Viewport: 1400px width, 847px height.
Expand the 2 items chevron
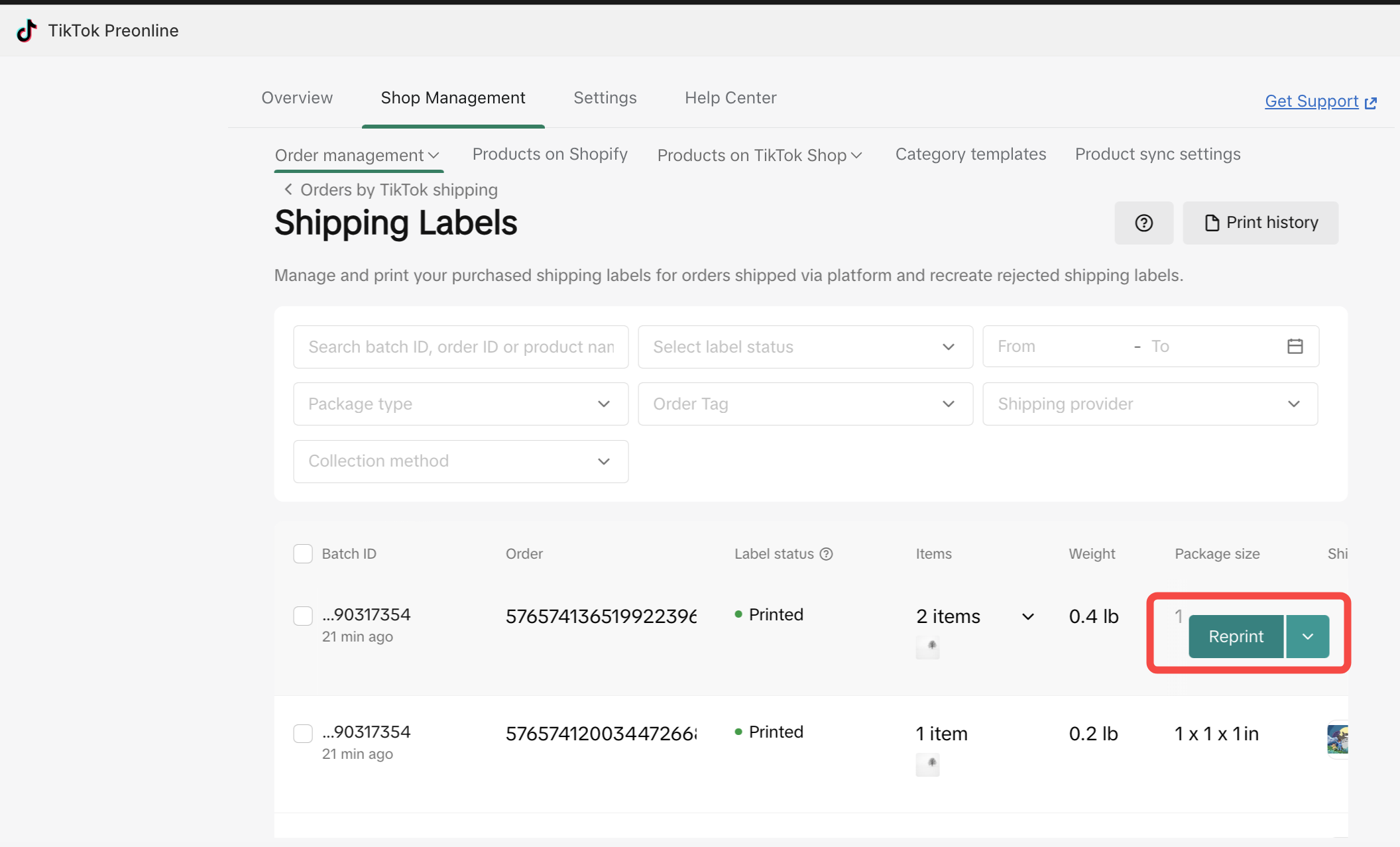pyautogui.click(x=1027, y=616)
